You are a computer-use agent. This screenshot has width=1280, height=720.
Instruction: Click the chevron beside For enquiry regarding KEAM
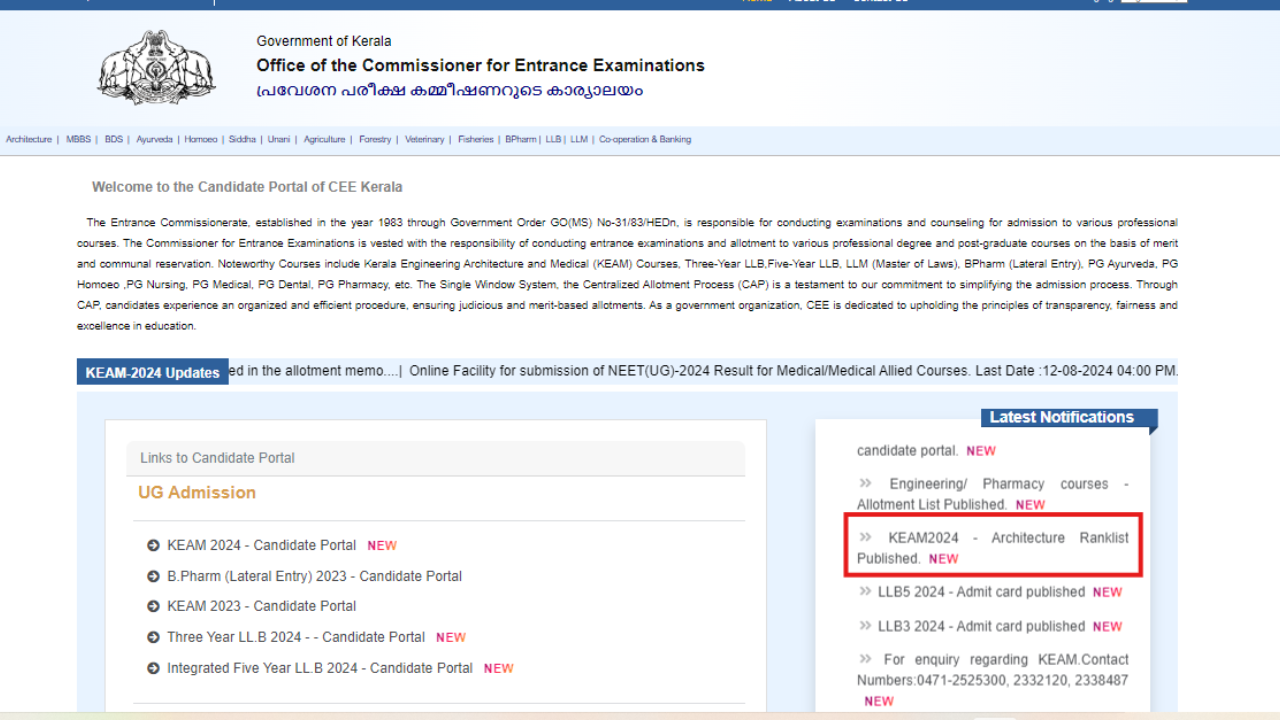coord(866,658)
